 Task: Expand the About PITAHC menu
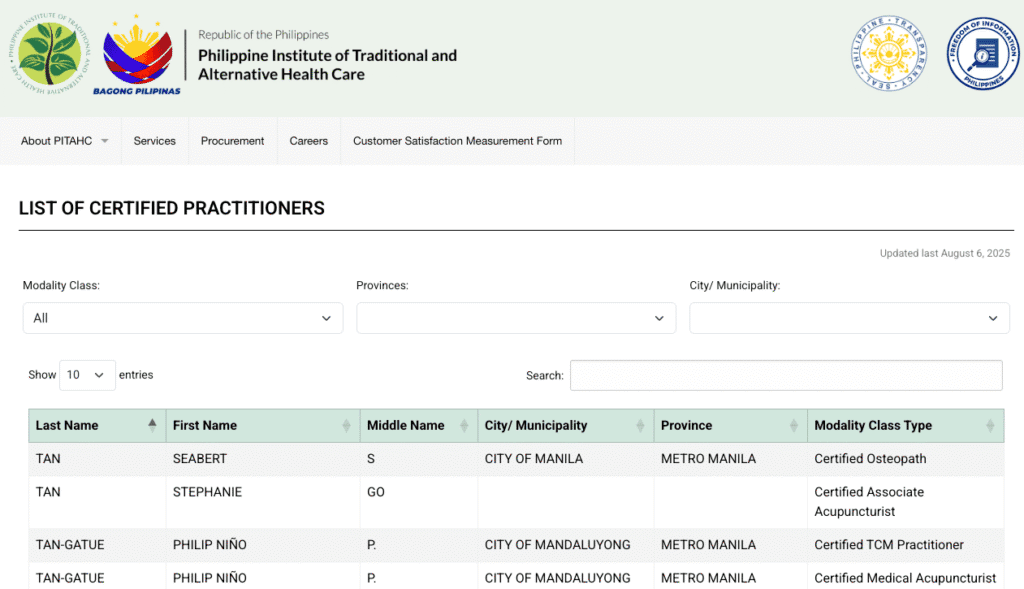click(64, 141)
